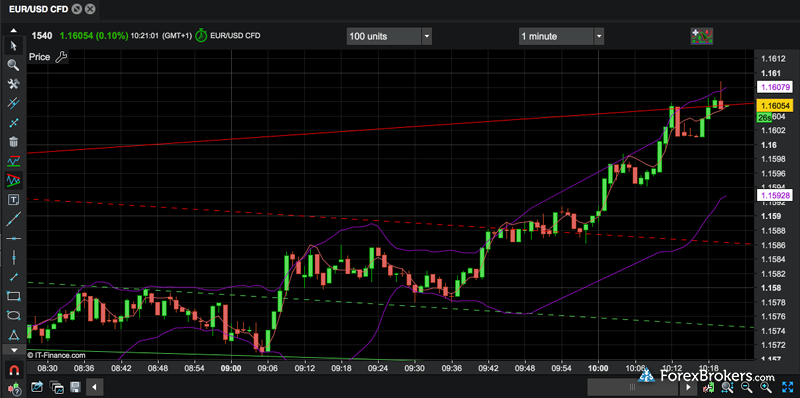This screenshot has height=398, width=800.
Task: Click the 10:00 time axis label
Action: (x=598, y=367)
